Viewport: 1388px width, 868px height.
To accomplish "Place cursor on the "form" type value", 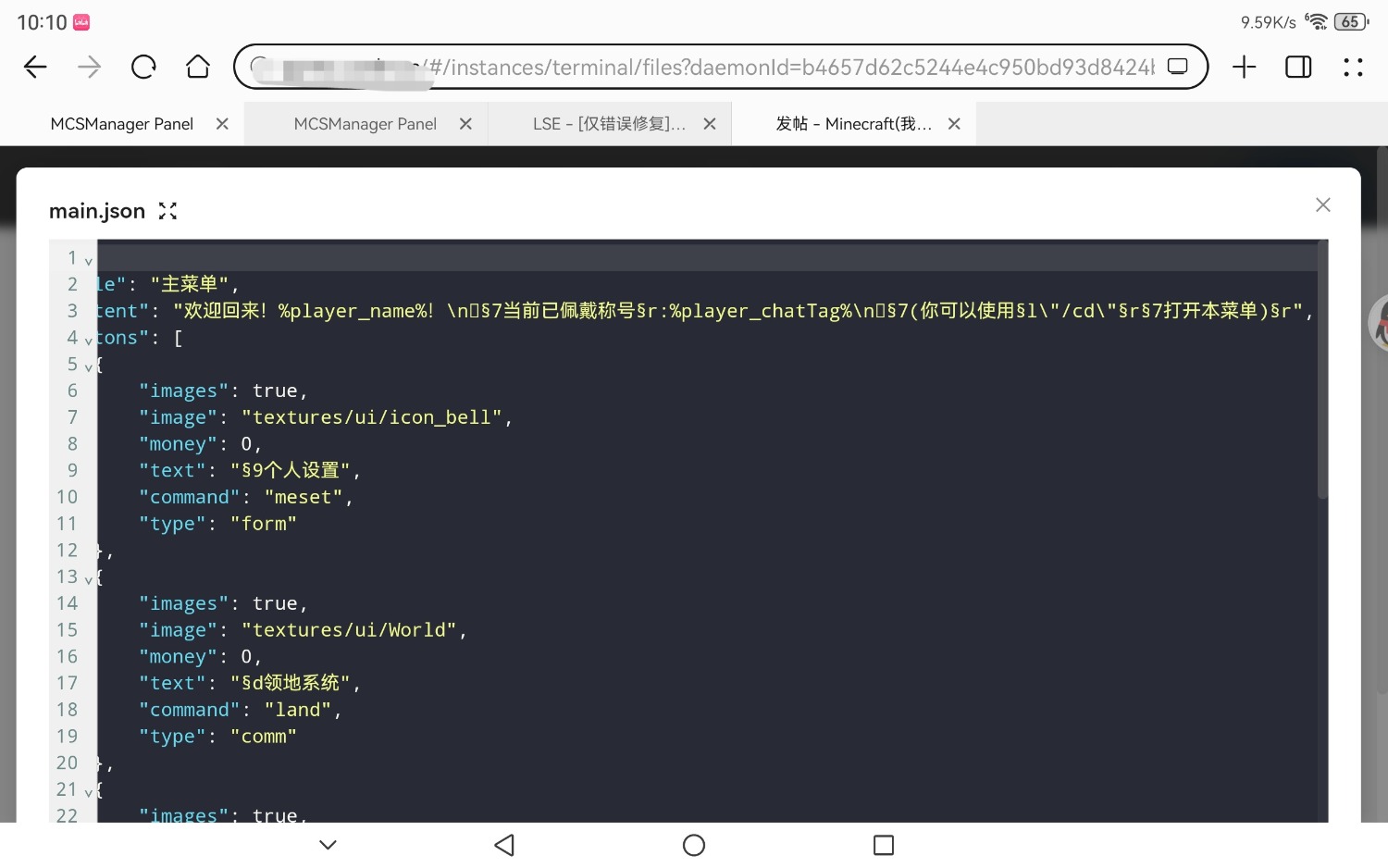I will click(x=264, y=524).
